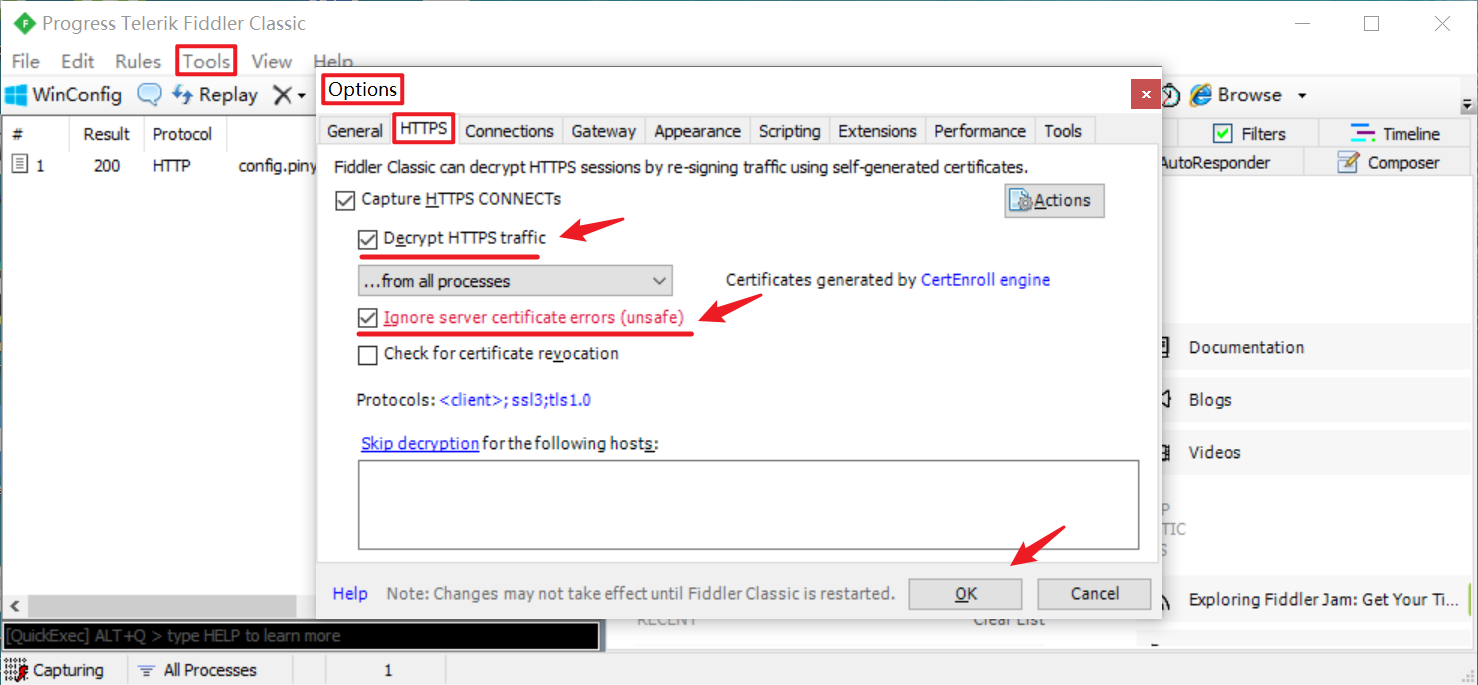Open the Browse dropdown arrow
Screen dimensions: 1478x685
(1302, 96)
